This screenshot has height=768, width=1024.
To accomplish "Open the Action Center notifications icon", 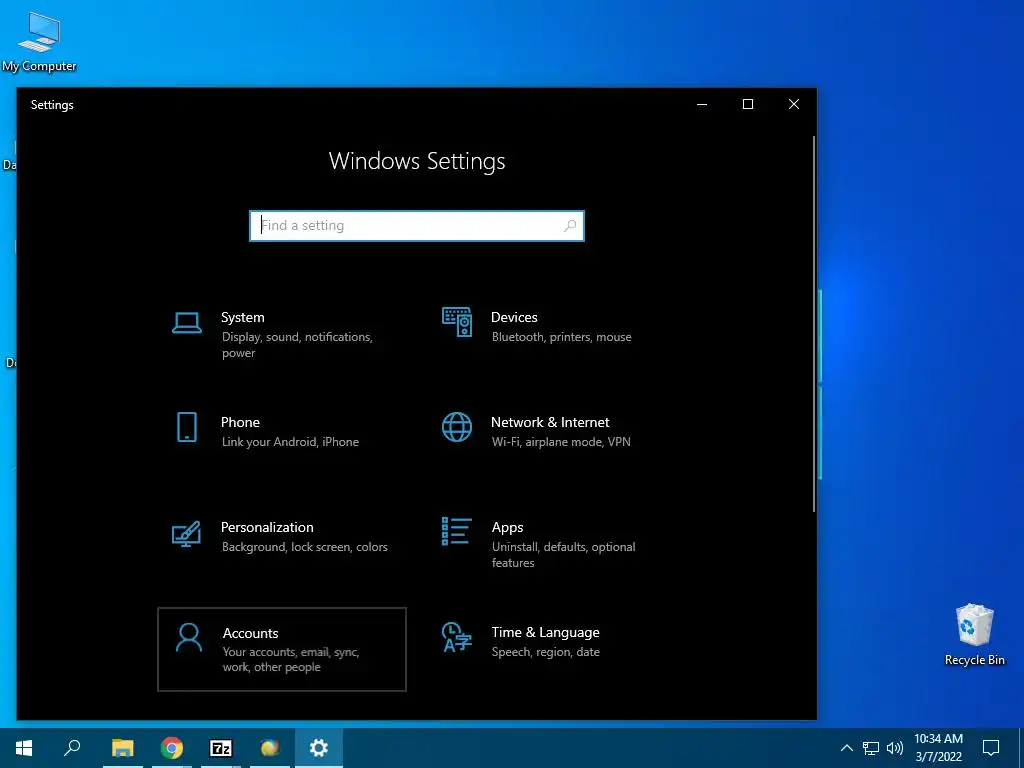I will point(991,748).
